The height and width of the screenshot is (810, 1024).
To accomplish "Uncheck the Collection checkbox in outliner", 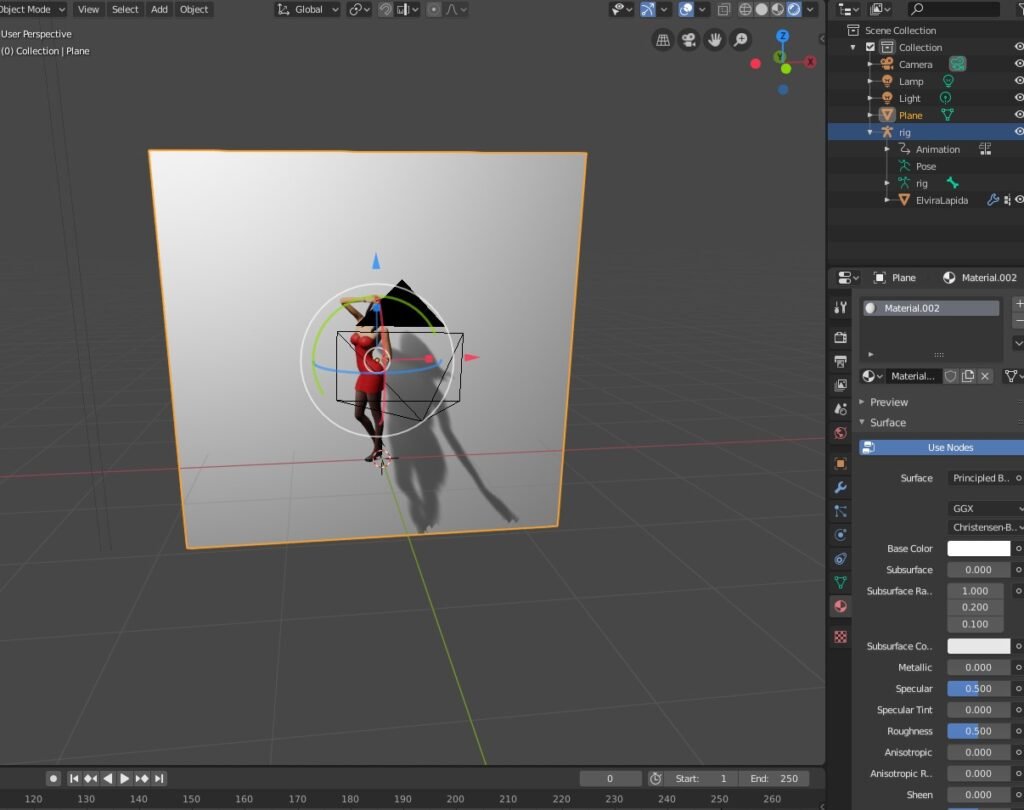I will click(x=870, y=47).
